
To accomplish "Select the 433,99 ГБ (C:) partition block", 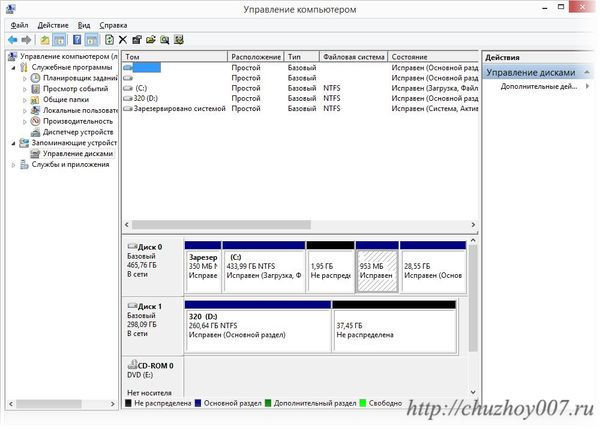I will click(x=265, y=265).
